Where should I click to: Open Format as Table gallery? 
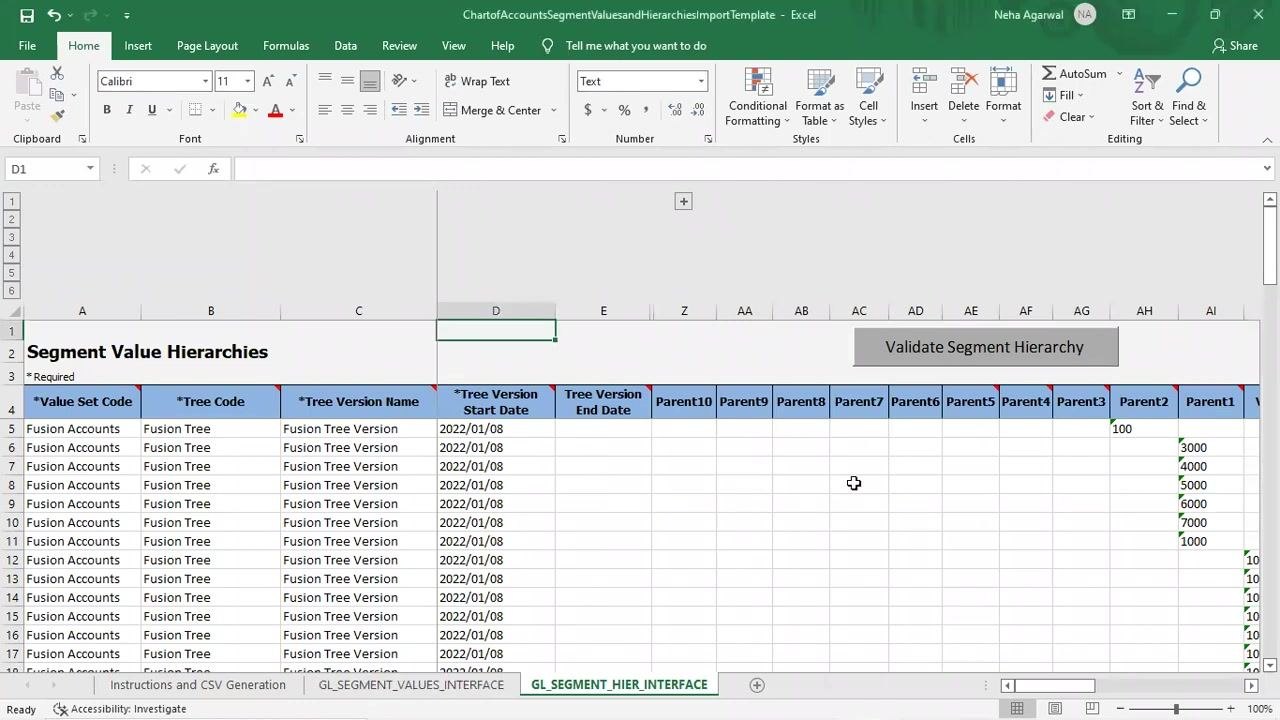(x=819, y=98)
